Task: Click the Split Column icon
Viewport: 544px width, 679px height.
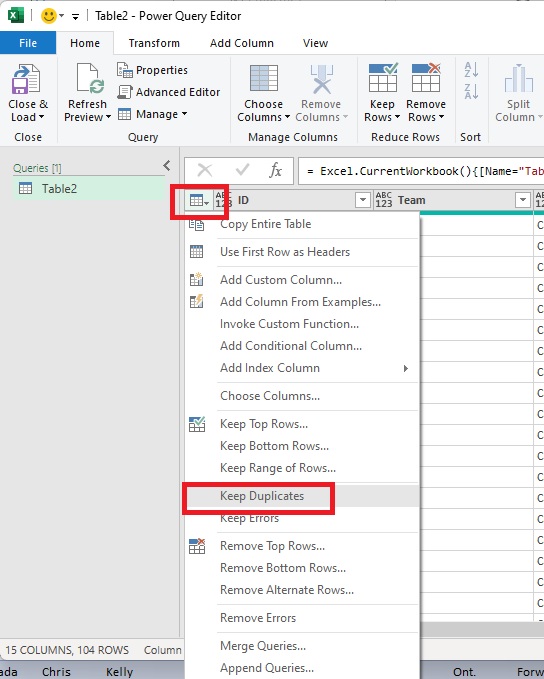Action: (x=518, y=78)
